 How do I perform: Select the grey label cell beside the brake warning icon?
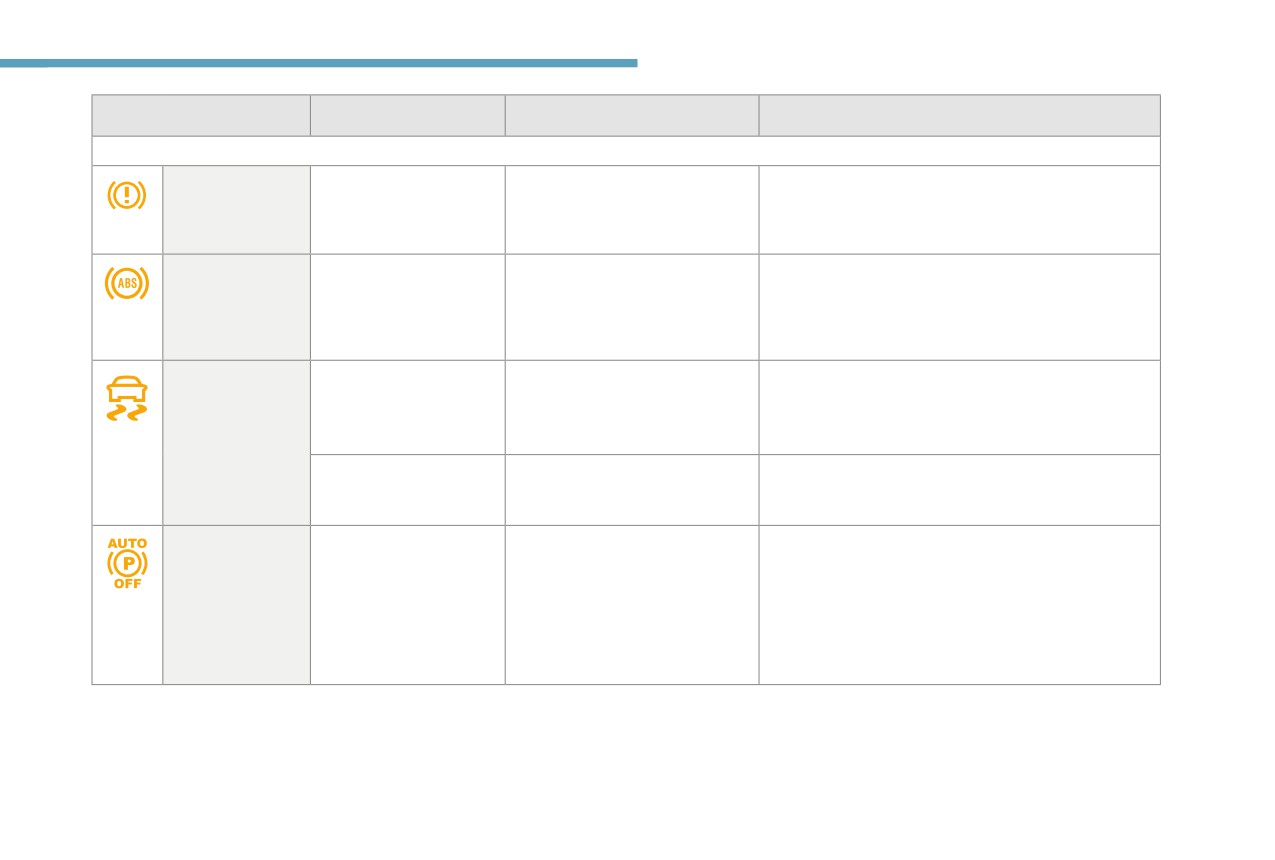(x=236, y=210)
